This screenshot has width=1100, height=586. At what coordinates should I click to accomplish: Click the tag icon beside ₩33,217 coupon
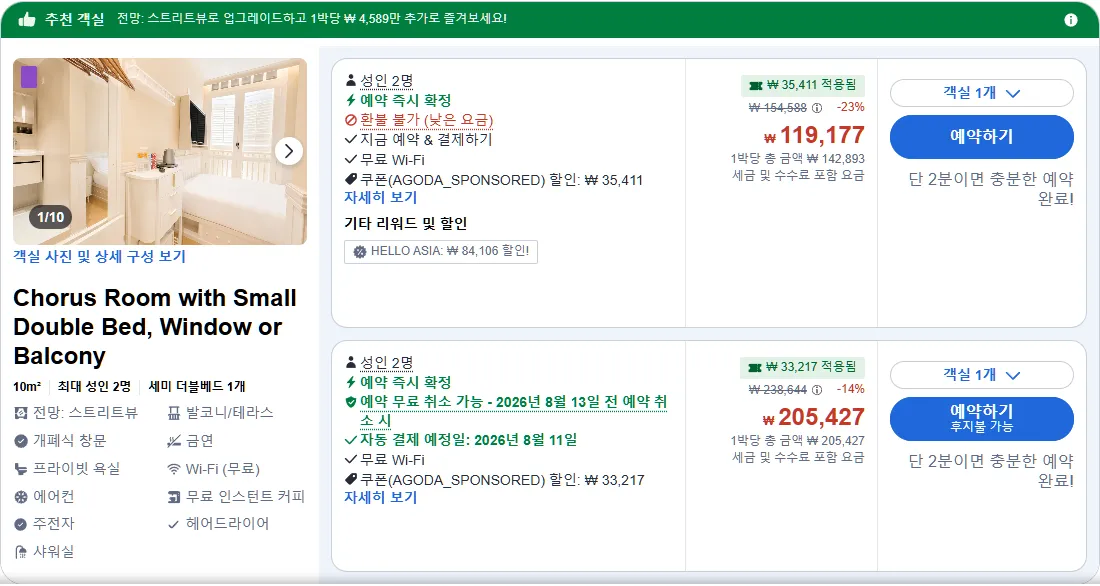[x=351, y=479]
